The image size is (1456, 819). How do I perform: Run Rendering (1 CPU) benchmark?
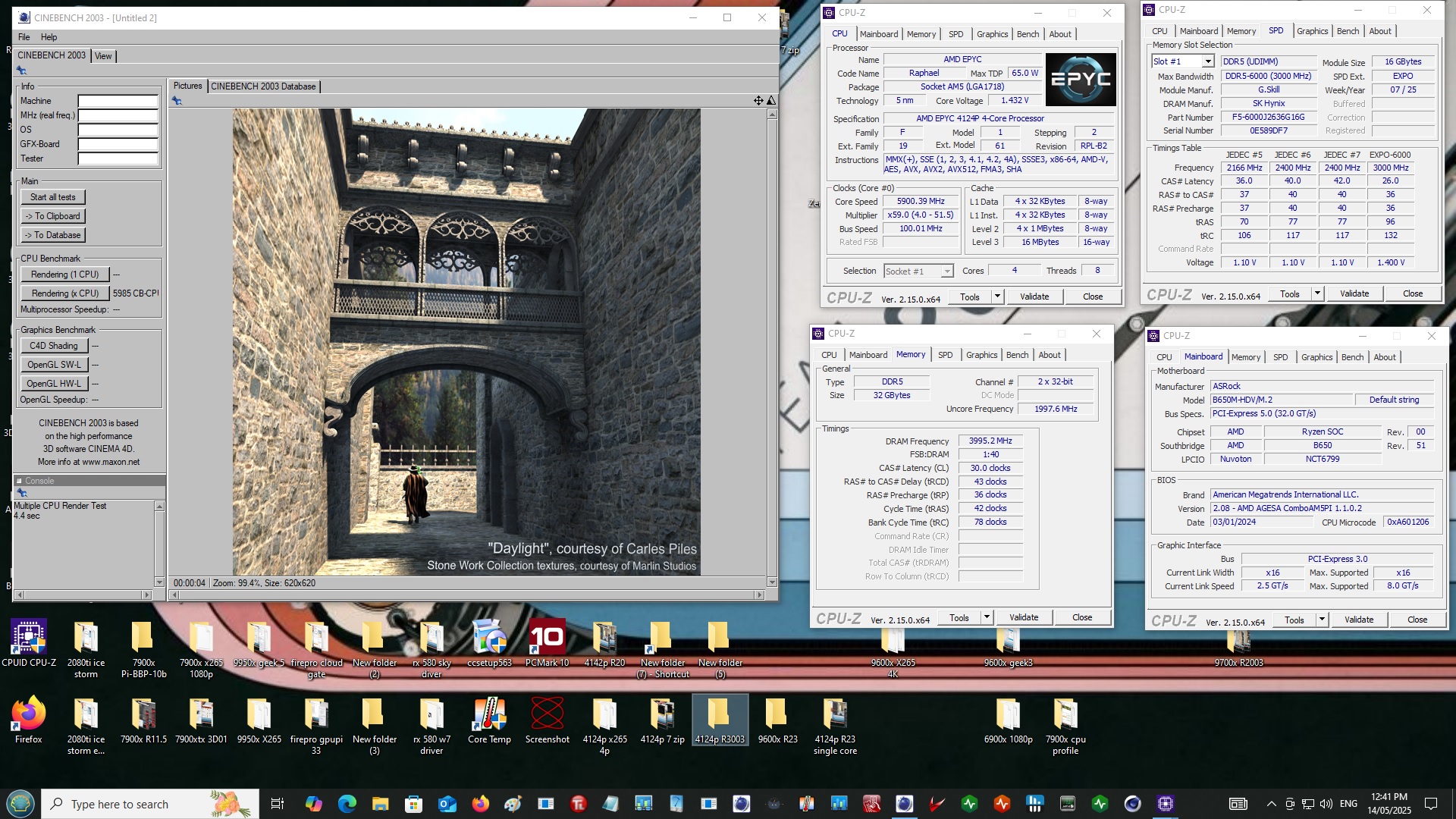click(x=65, y=275)
